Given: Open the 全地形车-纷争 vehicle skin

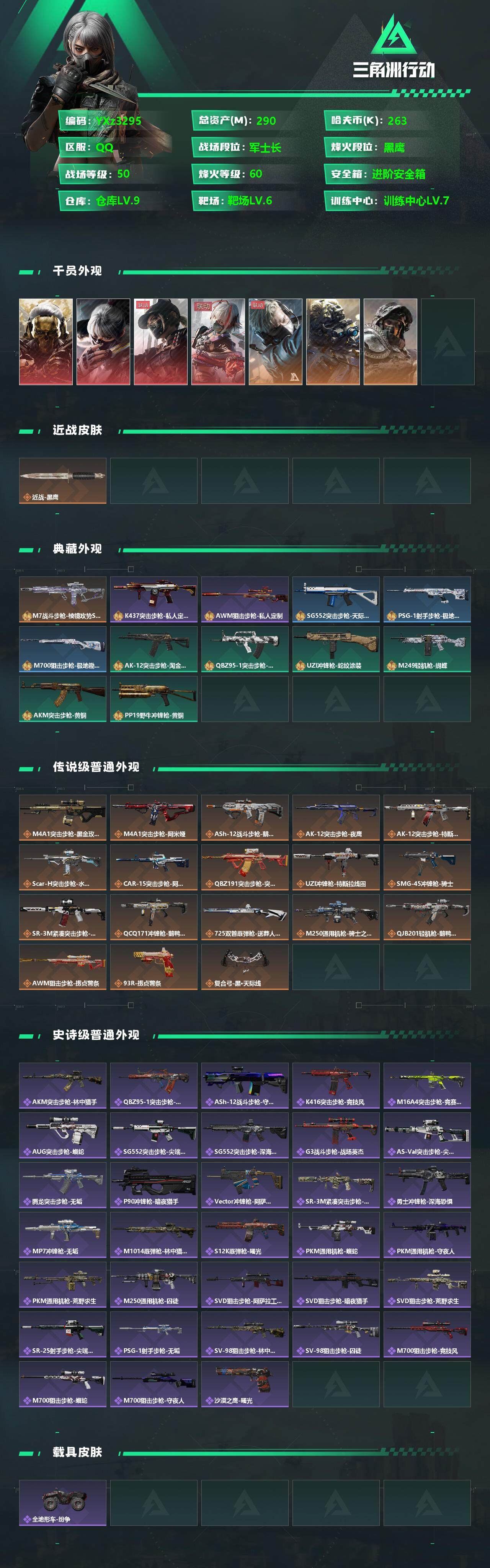Looking at the screenshot, I should click(63, 1503).
